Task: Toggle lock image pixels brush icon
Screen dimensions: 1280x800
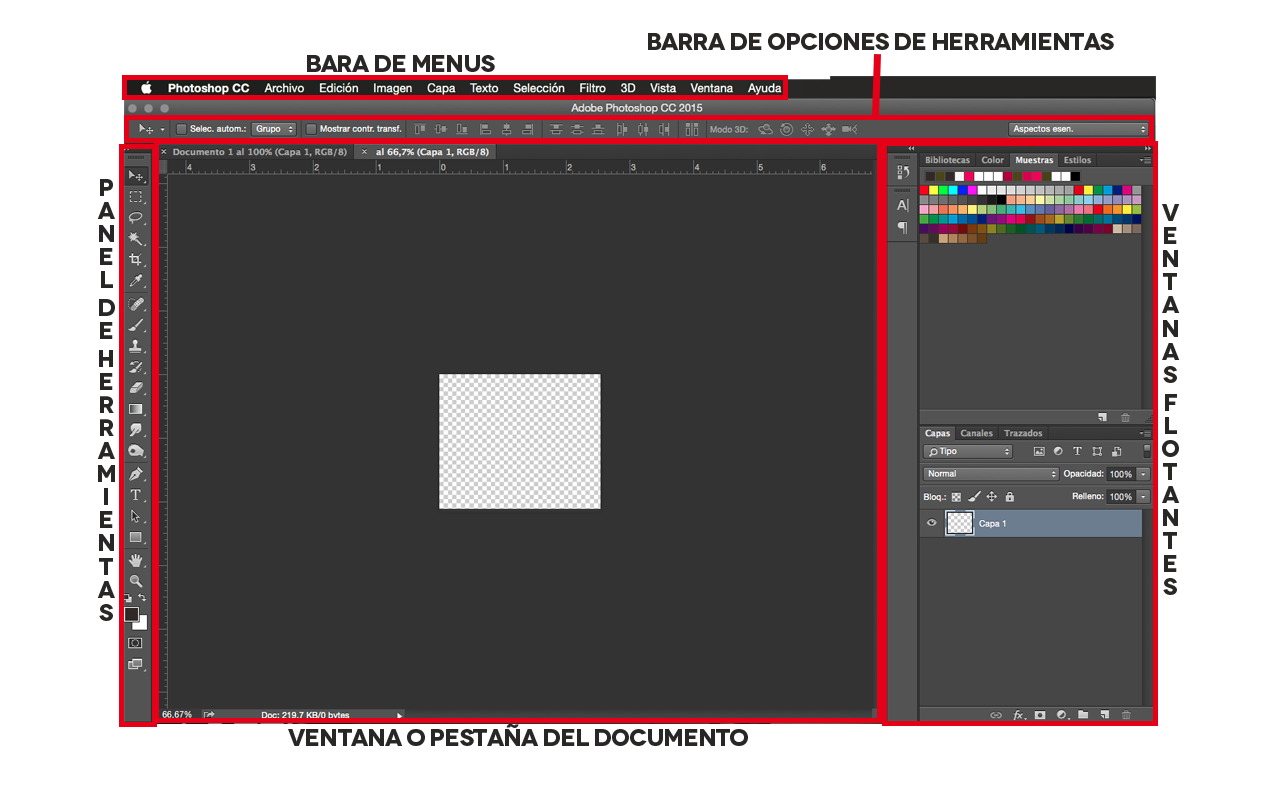Action: pyautogui.click(x=974, y=497)
